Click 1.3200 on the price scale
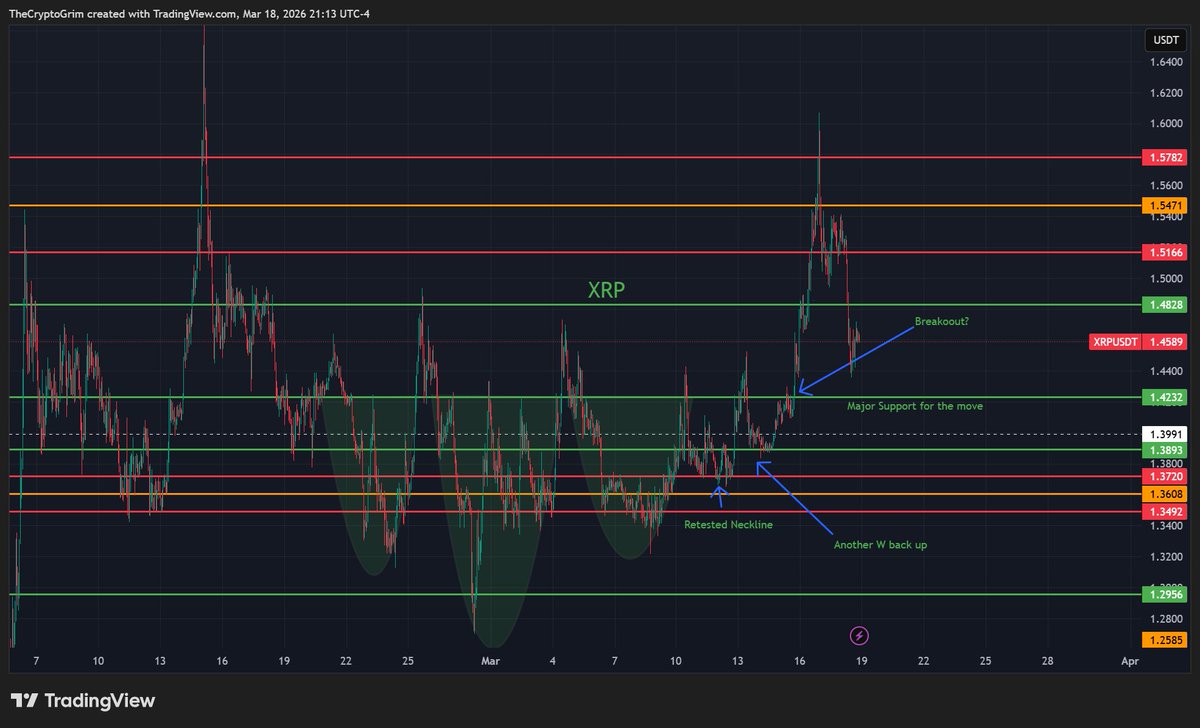Viewport: 1200px width, 728px height. pos(1164,556)
